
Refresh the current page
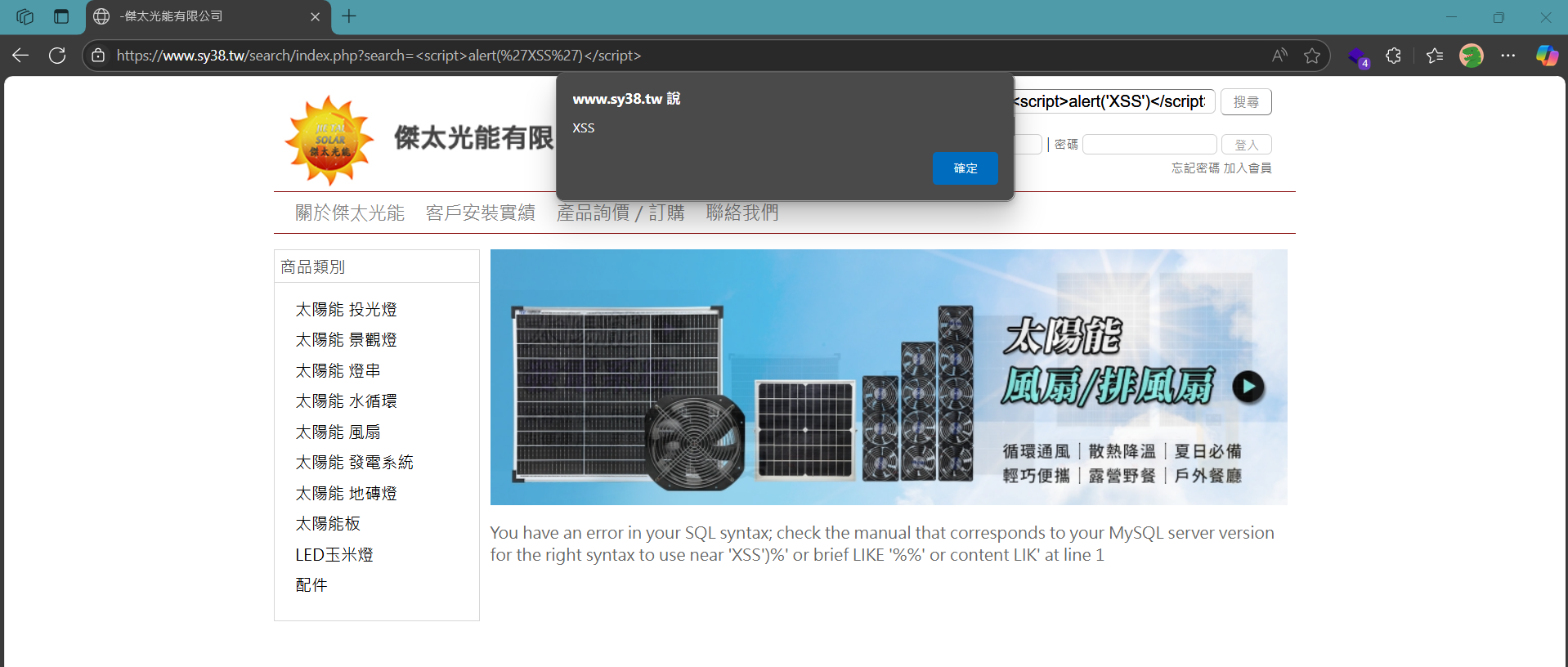point(57,56)
